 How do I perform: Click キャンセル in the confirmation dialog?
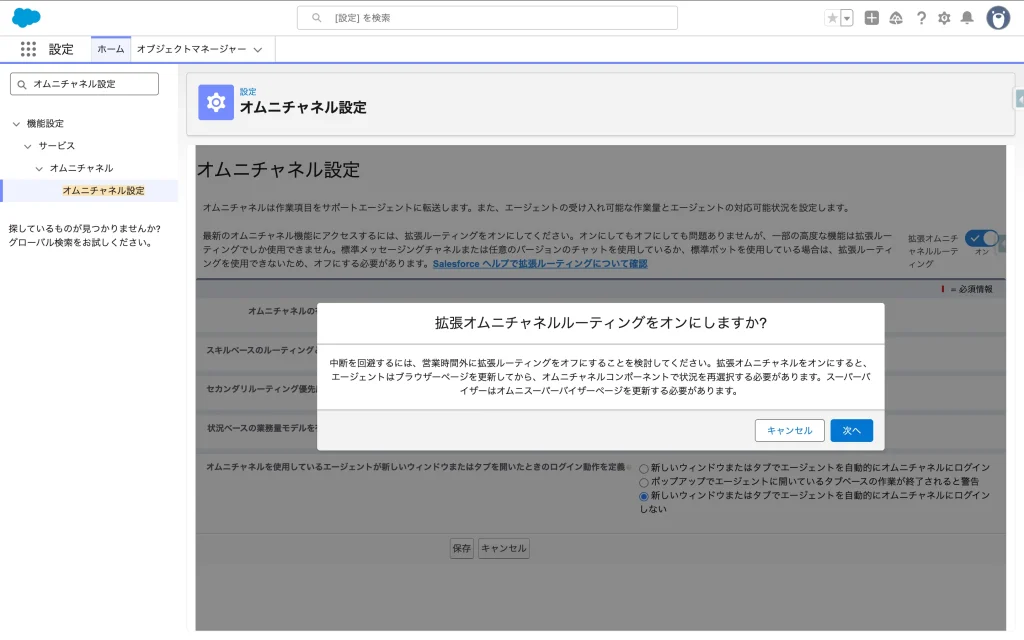point(789,430)
